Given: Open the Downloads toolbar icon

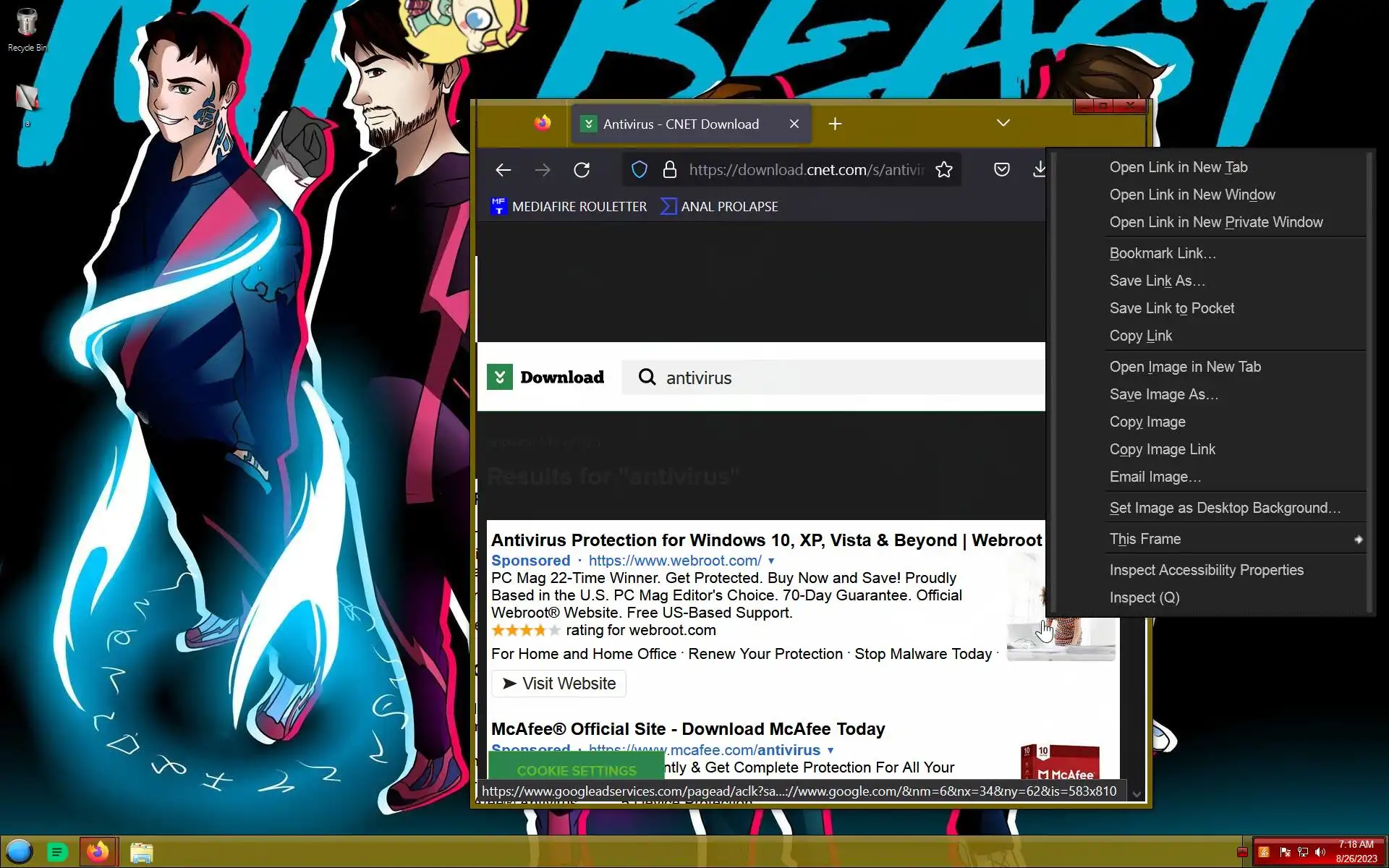Looking at the screenshot, I should click(1039, 170).
